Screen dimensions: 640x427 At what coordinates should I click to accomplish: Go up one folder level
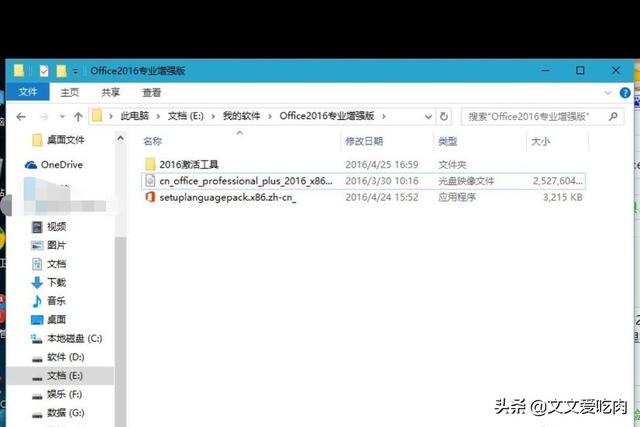78,117
